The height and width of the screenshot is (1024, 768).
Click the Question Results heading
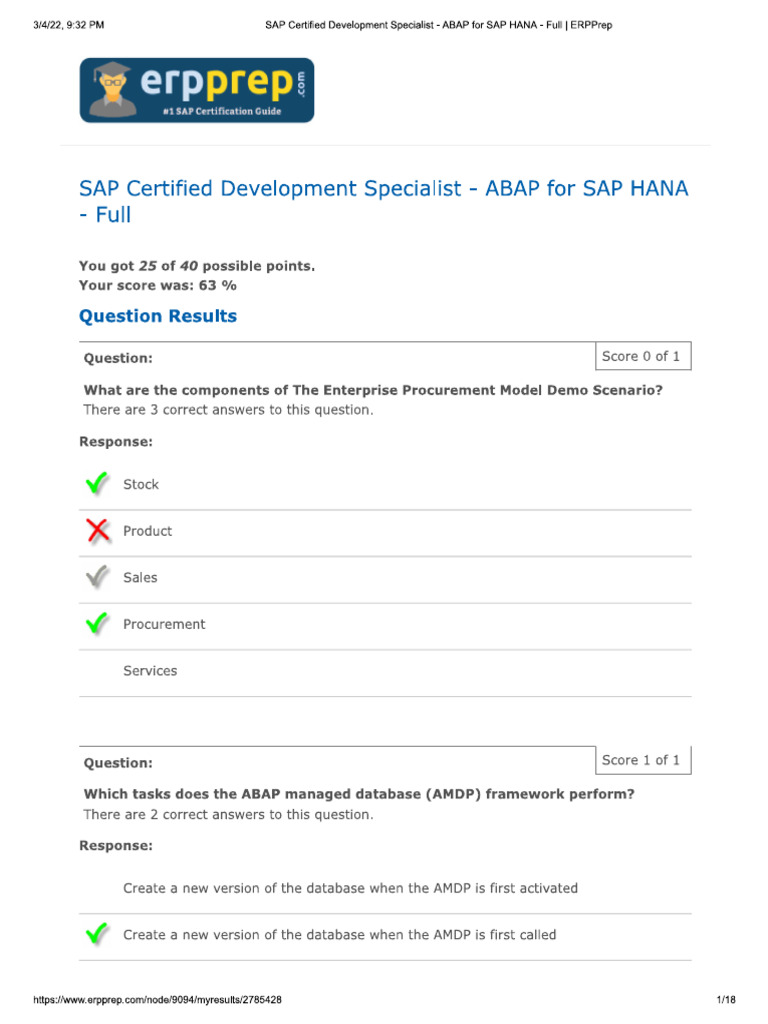(x=158, y=316)
